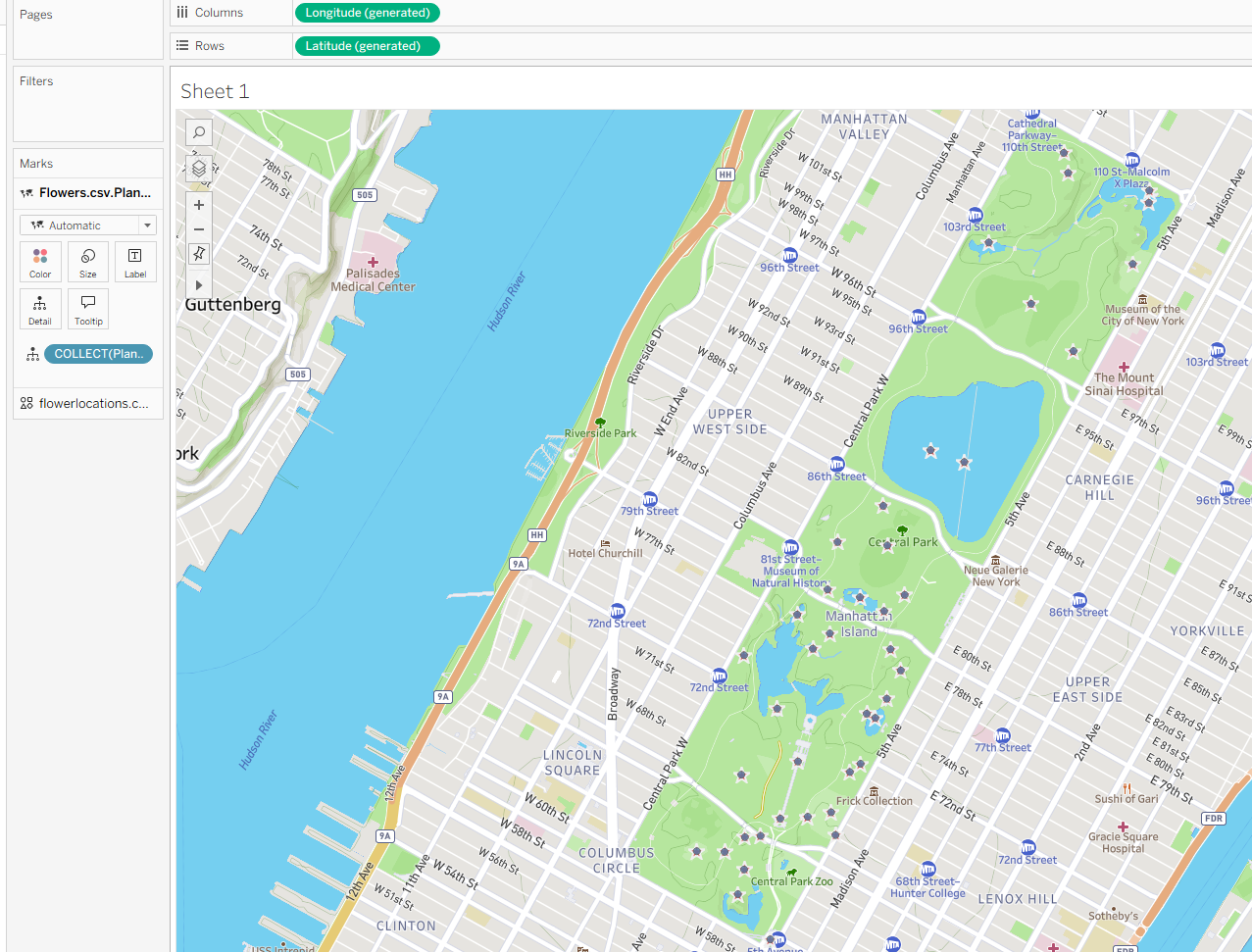1252x952 pixels.
Task: Open the Detail marks card button
Action: click(x=40, y=310)
